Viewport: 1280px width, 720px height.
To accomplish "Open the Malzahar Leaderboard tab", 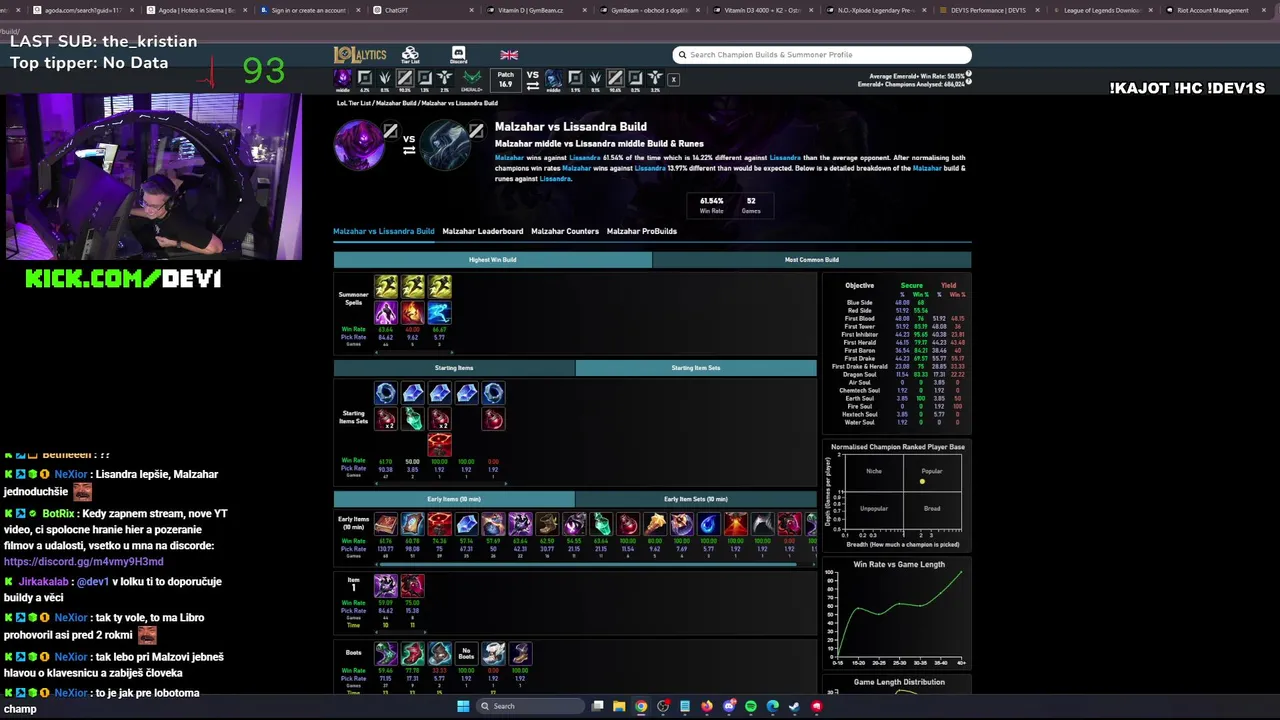I will tap(483, 231).
